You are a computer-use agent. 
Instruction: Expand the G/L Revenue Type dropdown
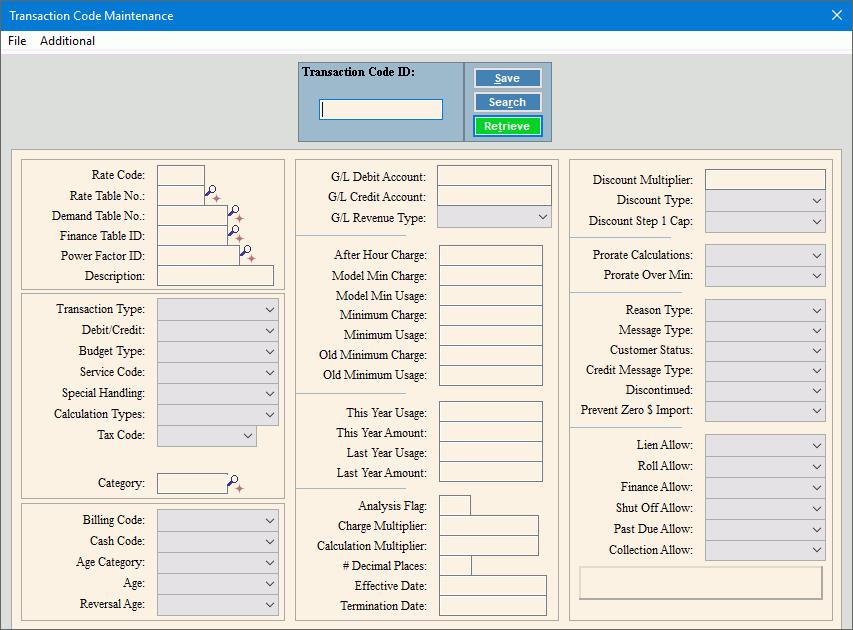click(x=495, y=217)
